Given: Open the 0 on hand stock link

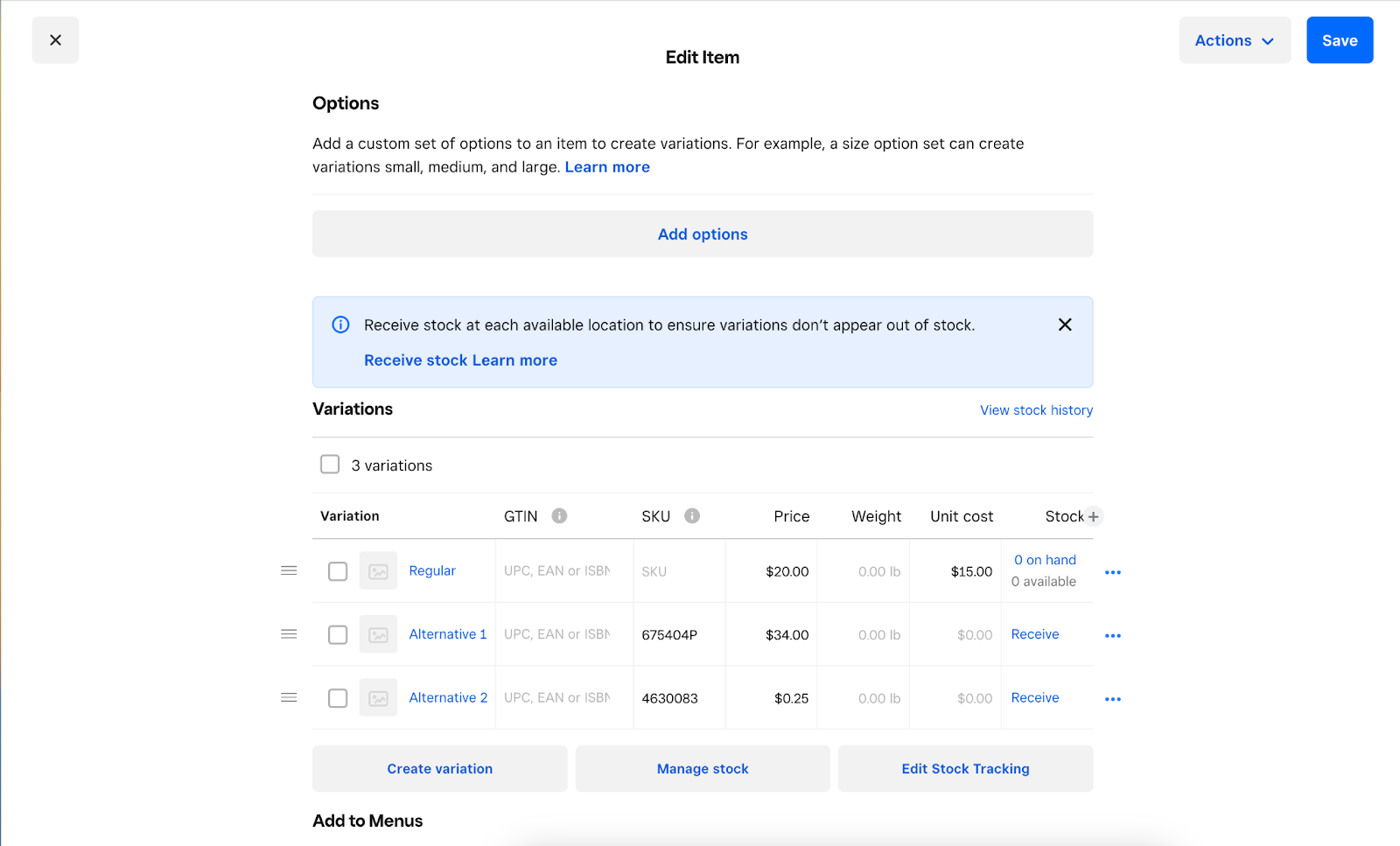Looking at the screenshot, I should (1044, 559).
